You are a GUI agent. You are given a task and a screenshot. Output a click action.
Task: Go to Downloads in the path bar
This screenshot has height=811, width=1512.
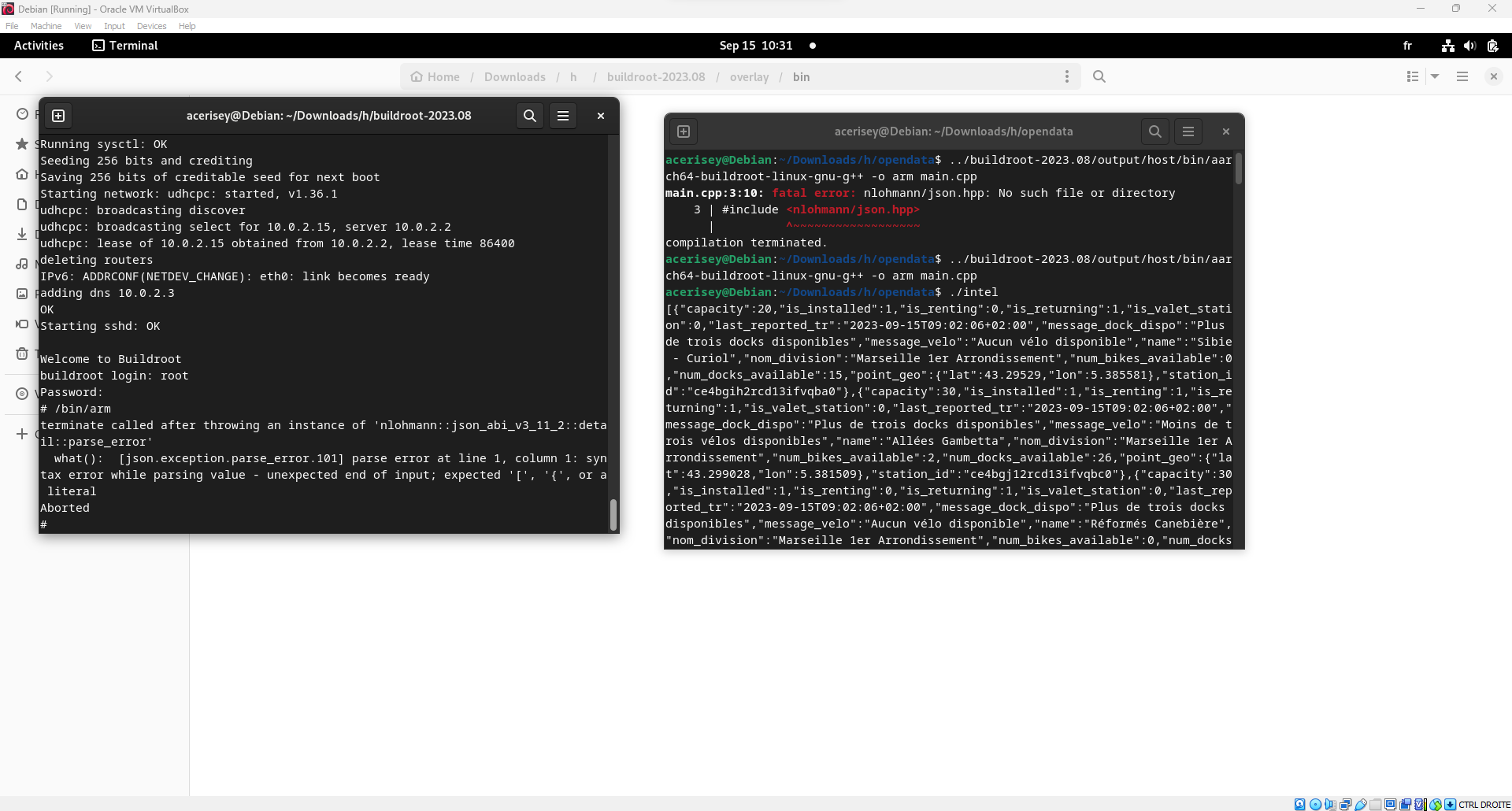click(x=515, y=76)
